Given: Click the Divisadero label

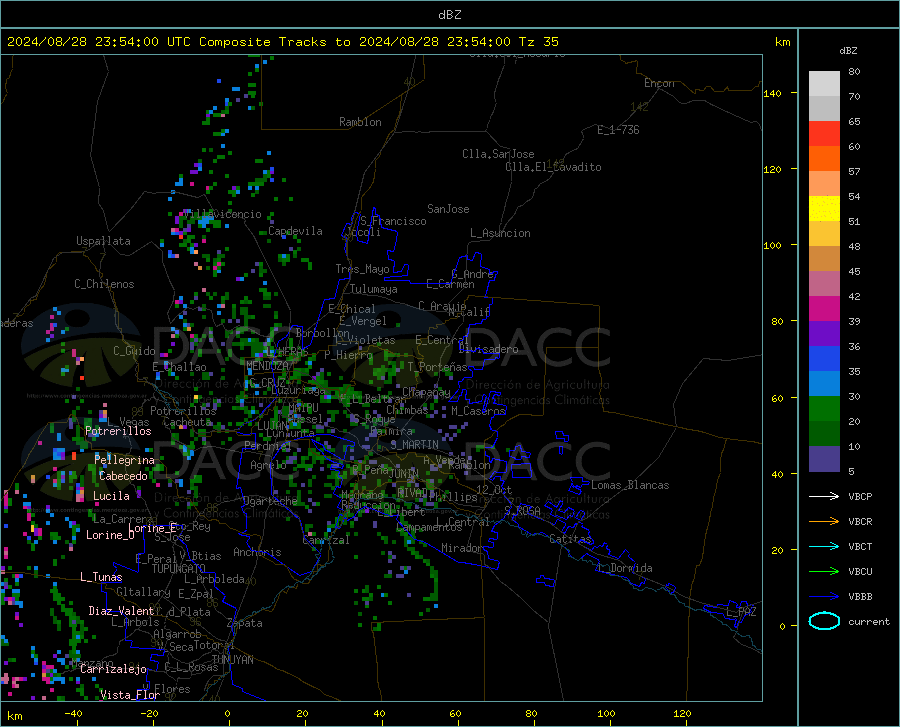Looking at the screenshot, I should click(x=489, y=349).
